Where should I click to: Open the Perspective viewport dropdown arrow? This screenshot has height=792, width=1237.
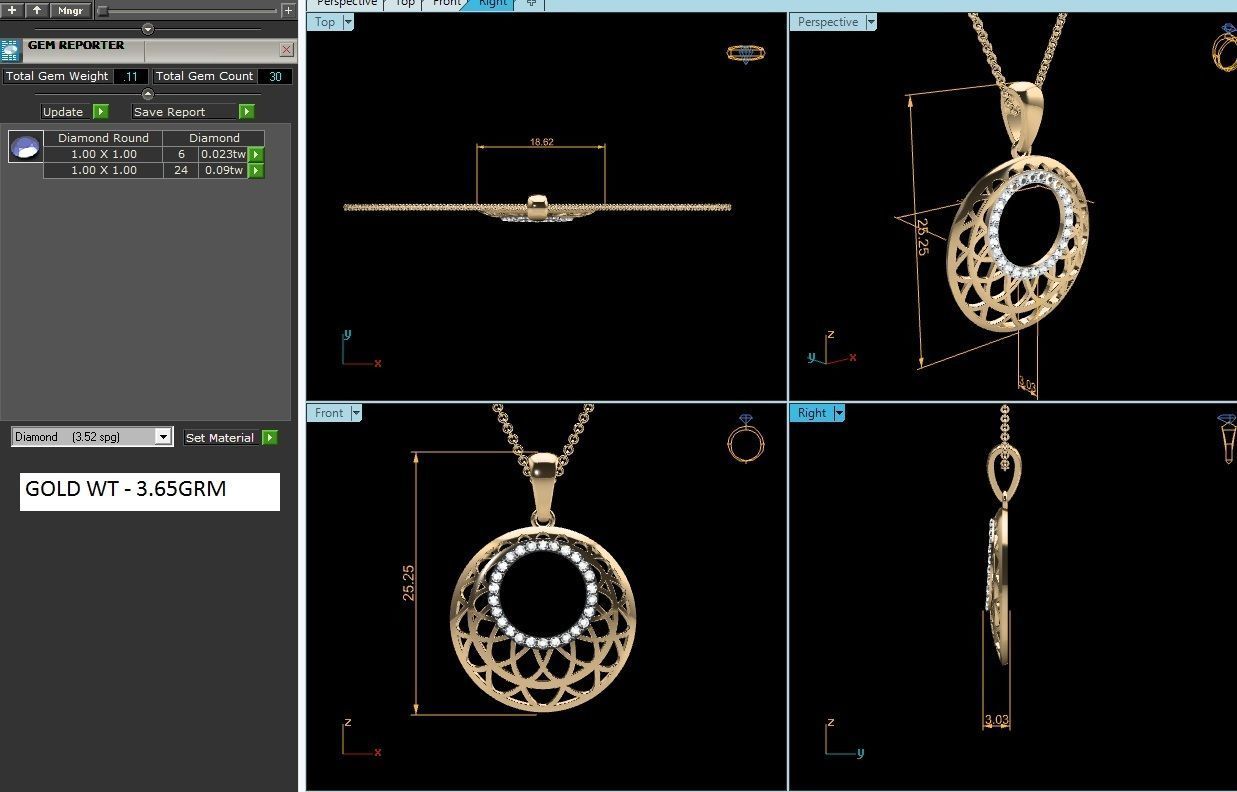[871, 22]
